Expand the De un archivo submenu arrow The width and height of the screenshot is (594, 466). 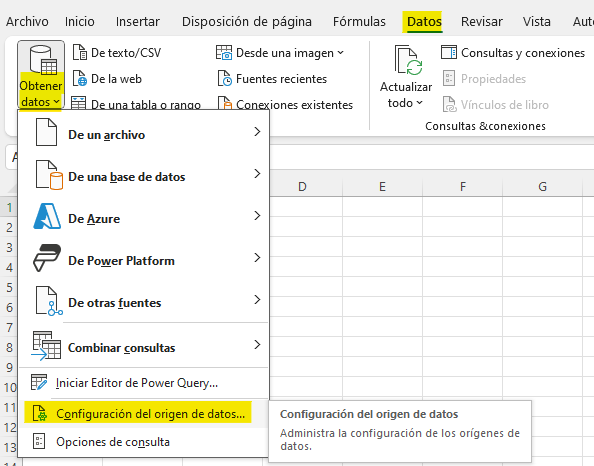tap(257, 132)
